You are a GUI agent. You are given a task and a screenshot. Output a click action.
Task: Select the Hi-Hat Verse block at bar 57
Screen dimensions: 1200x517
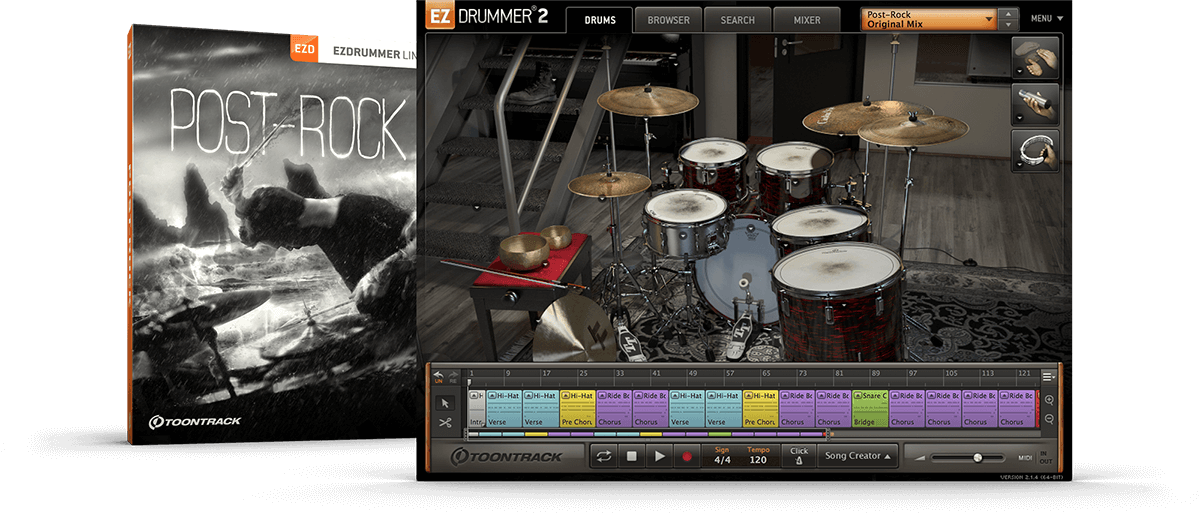pyautogui.click(x=723, y=409)
